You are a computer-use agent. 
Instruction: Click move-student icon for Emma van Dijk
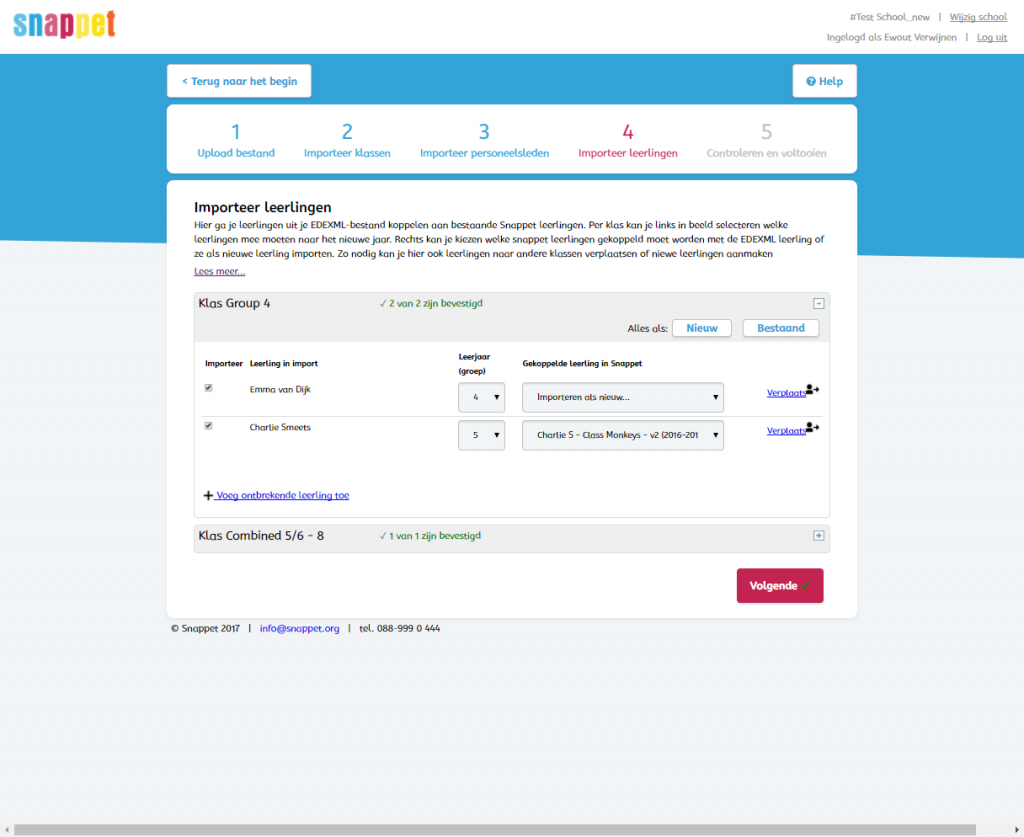[x=812, y=391]
